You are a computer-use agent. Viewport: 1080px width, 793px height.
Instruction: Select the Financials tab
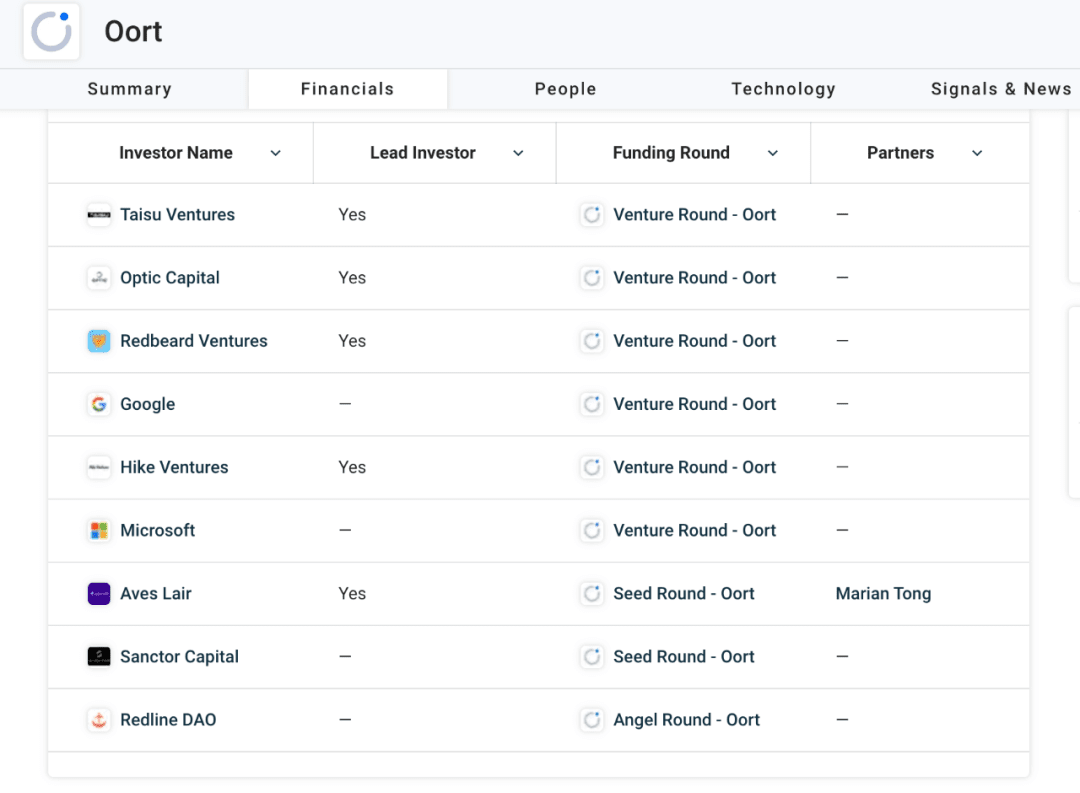click(x=348, y=89)
